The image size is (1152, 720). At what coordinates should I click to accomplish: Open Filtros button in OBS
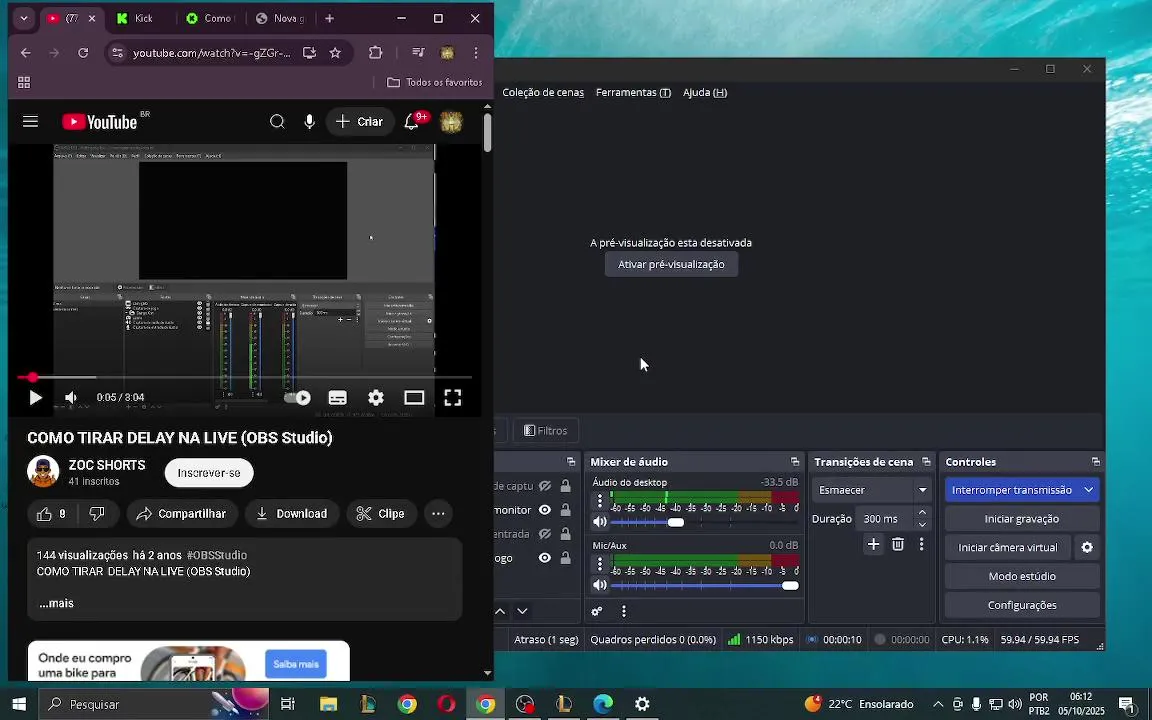pos(545,431)
